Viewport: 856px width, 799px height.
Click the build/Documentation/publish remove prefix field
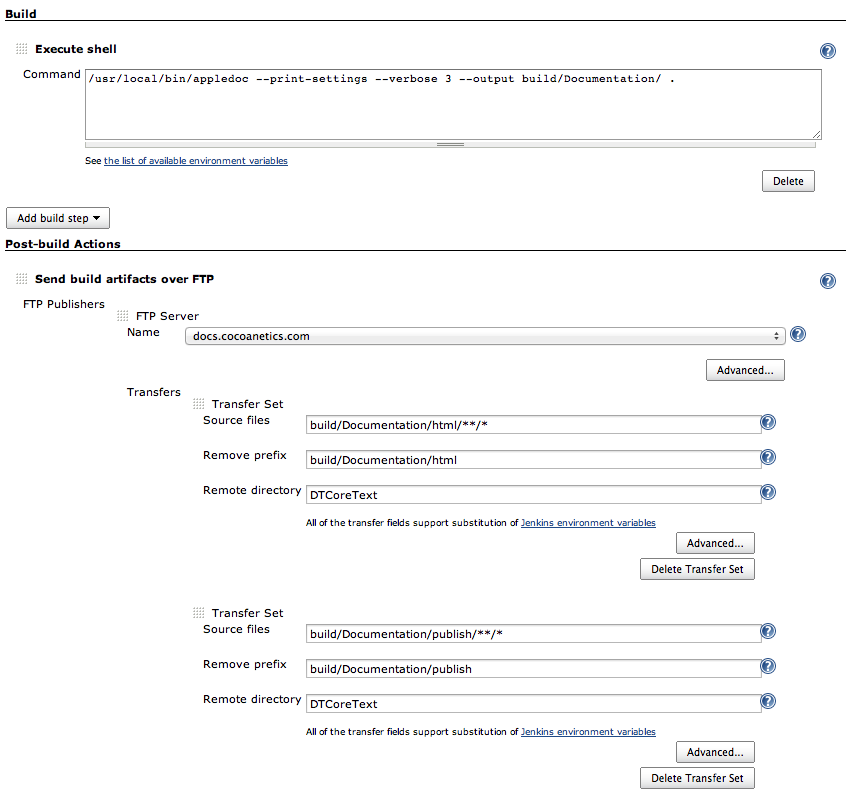tap(533, 669)
